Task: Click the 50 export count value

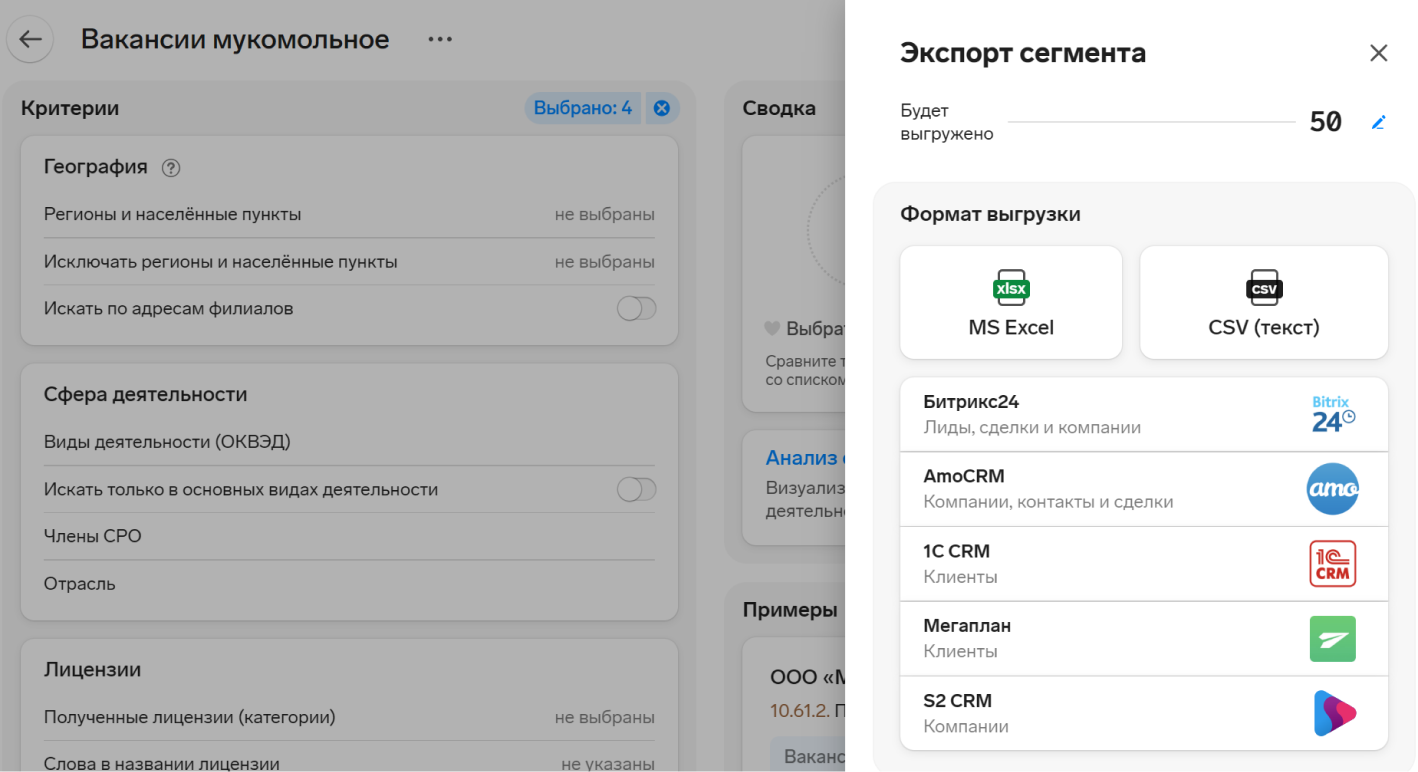Action: tap(1326, 122)
